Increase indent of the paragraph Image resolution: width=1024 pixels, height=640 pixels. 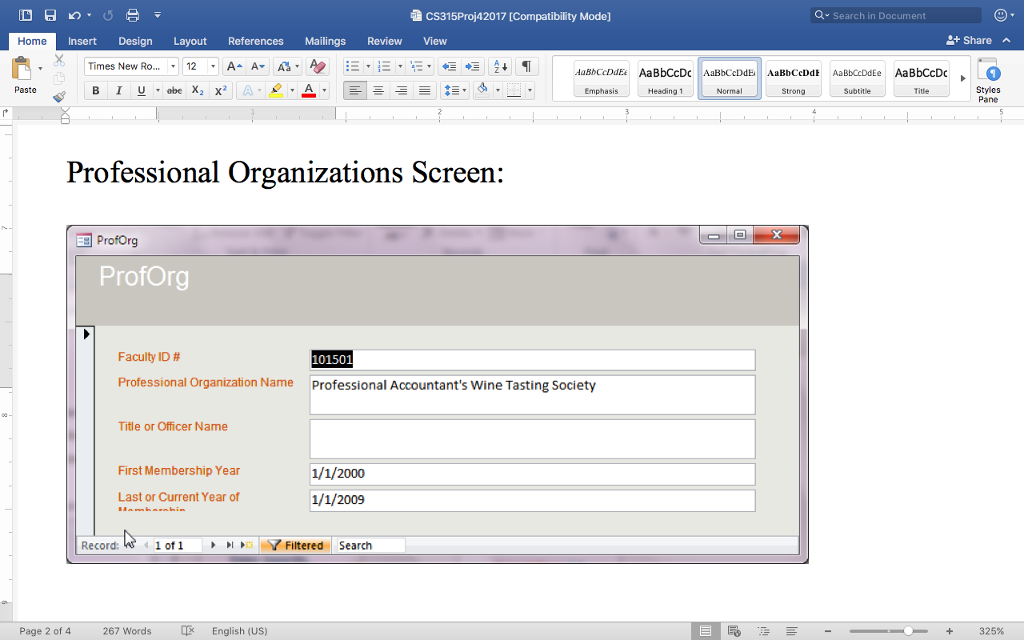click(473, 66)
